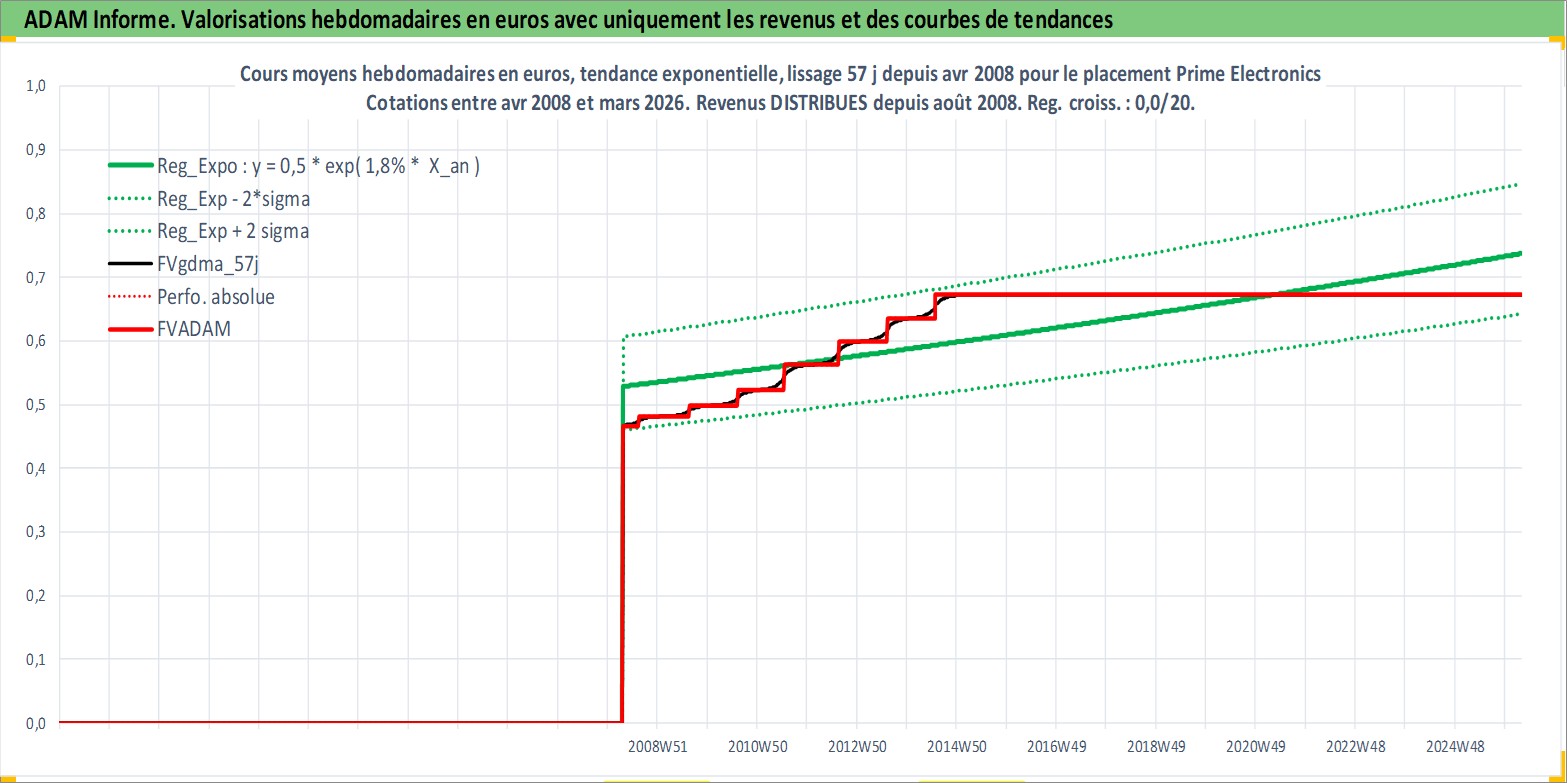The width and height of the screenshot is (1567, 783).
Task: Click y-axis label '0,6'
Action: click(37, 341)
